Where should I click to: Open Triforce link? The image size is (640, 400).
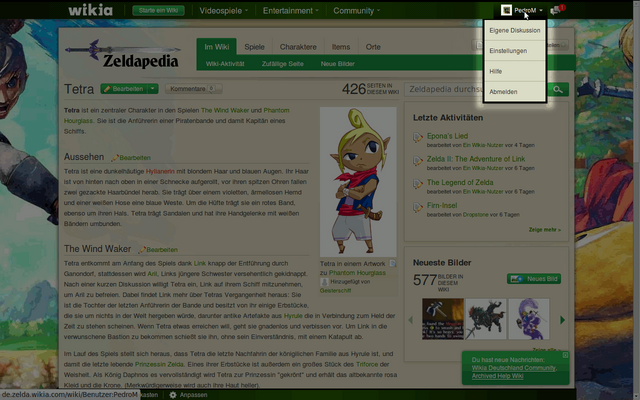point(367,364)
